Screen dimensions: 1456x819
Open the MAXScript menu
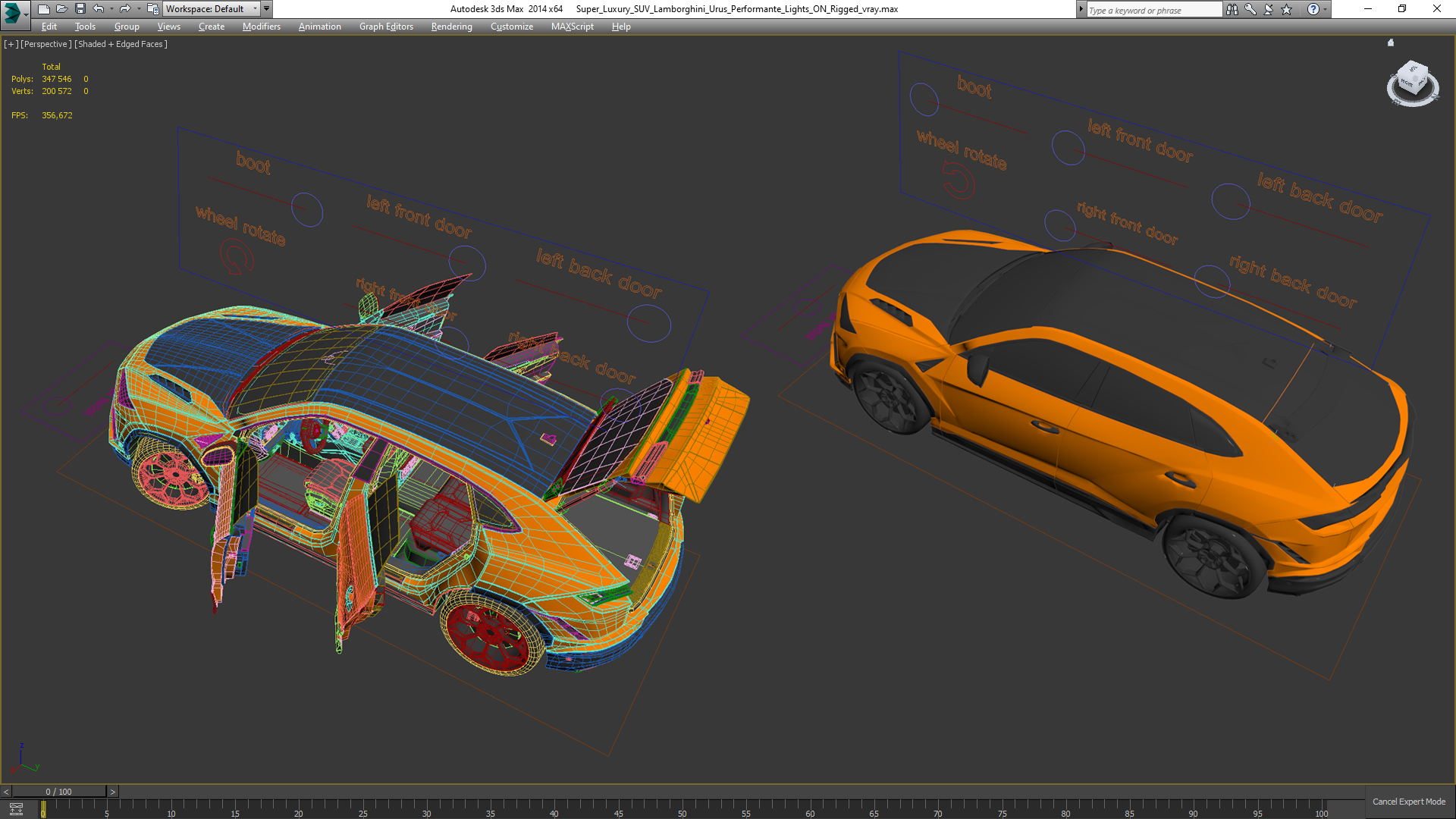573,27
